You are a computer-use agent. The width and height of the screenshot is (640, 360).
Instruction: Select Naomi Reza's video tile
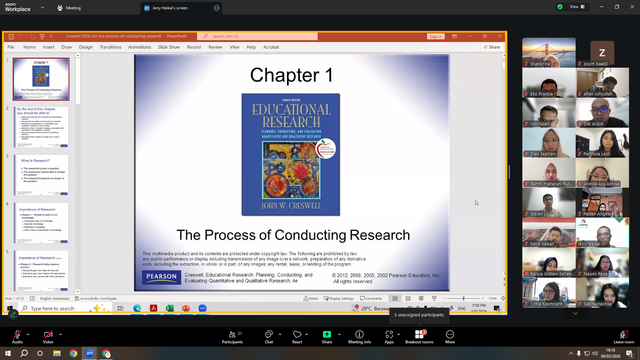[x=602, y=262]
